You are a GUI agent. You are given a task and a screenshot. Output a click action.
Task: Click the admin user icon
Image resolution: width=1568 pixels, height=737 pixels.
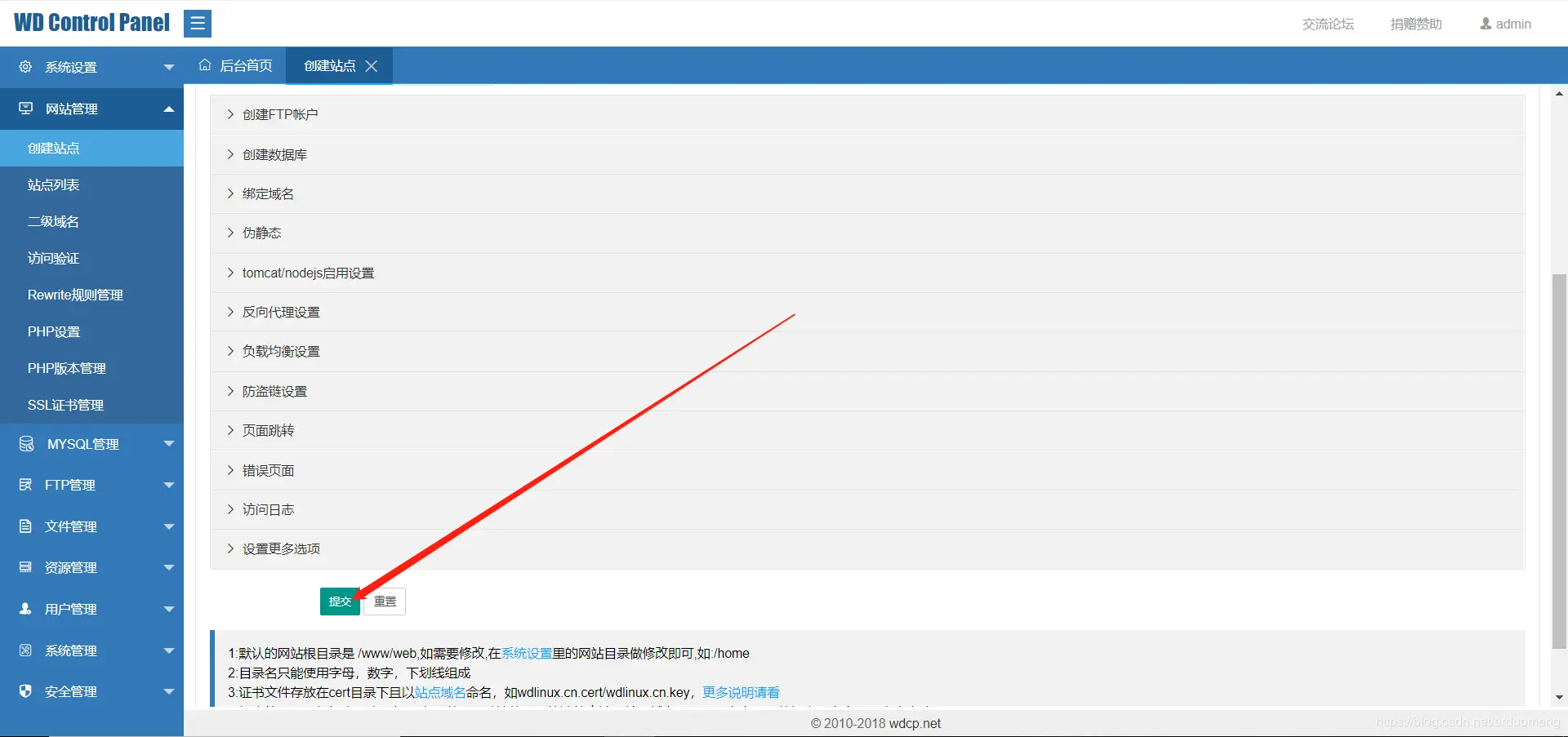click(x=1486, y=24)
